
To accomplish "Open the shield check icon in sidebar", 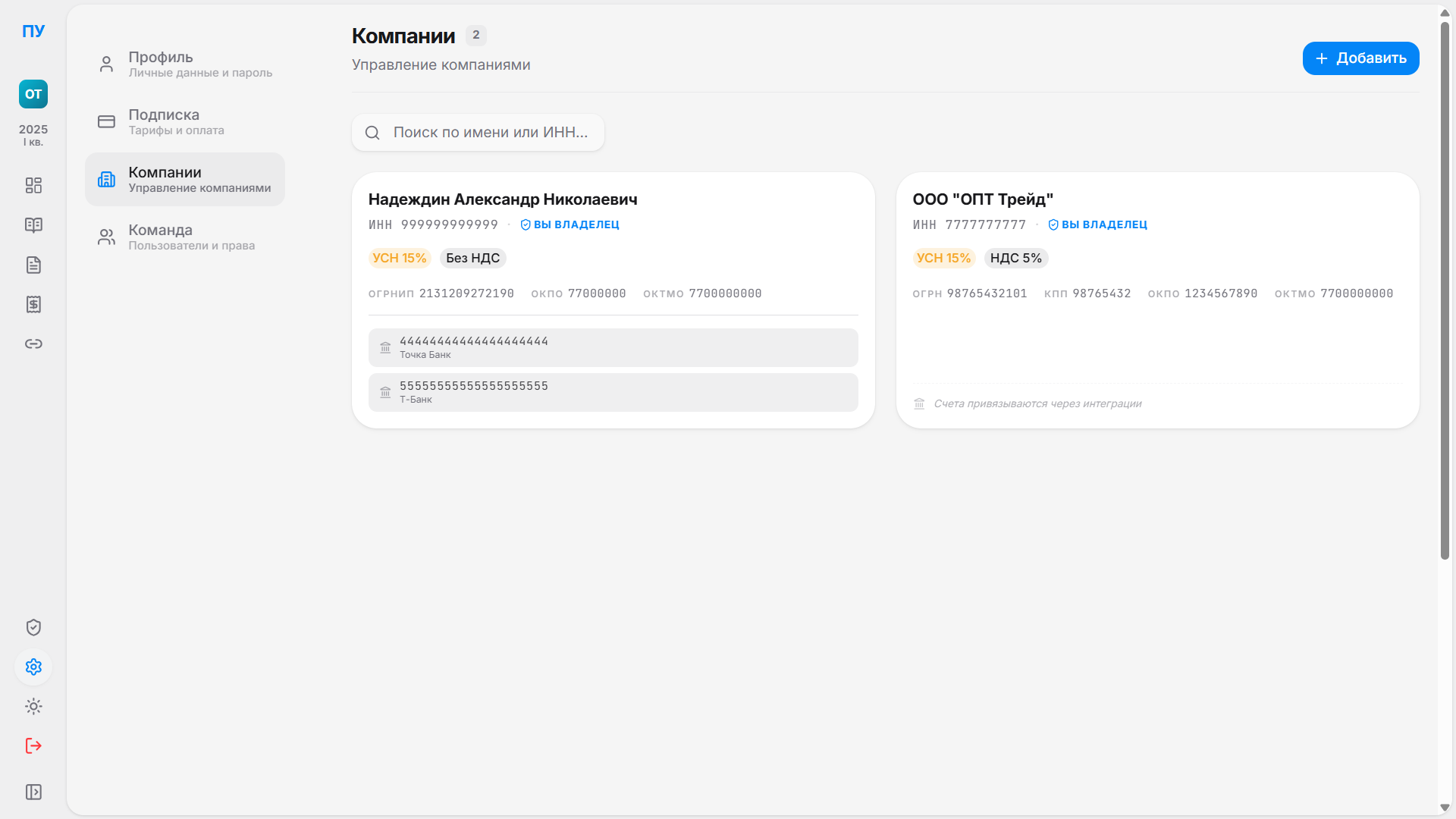I will (x=33, y=627).
